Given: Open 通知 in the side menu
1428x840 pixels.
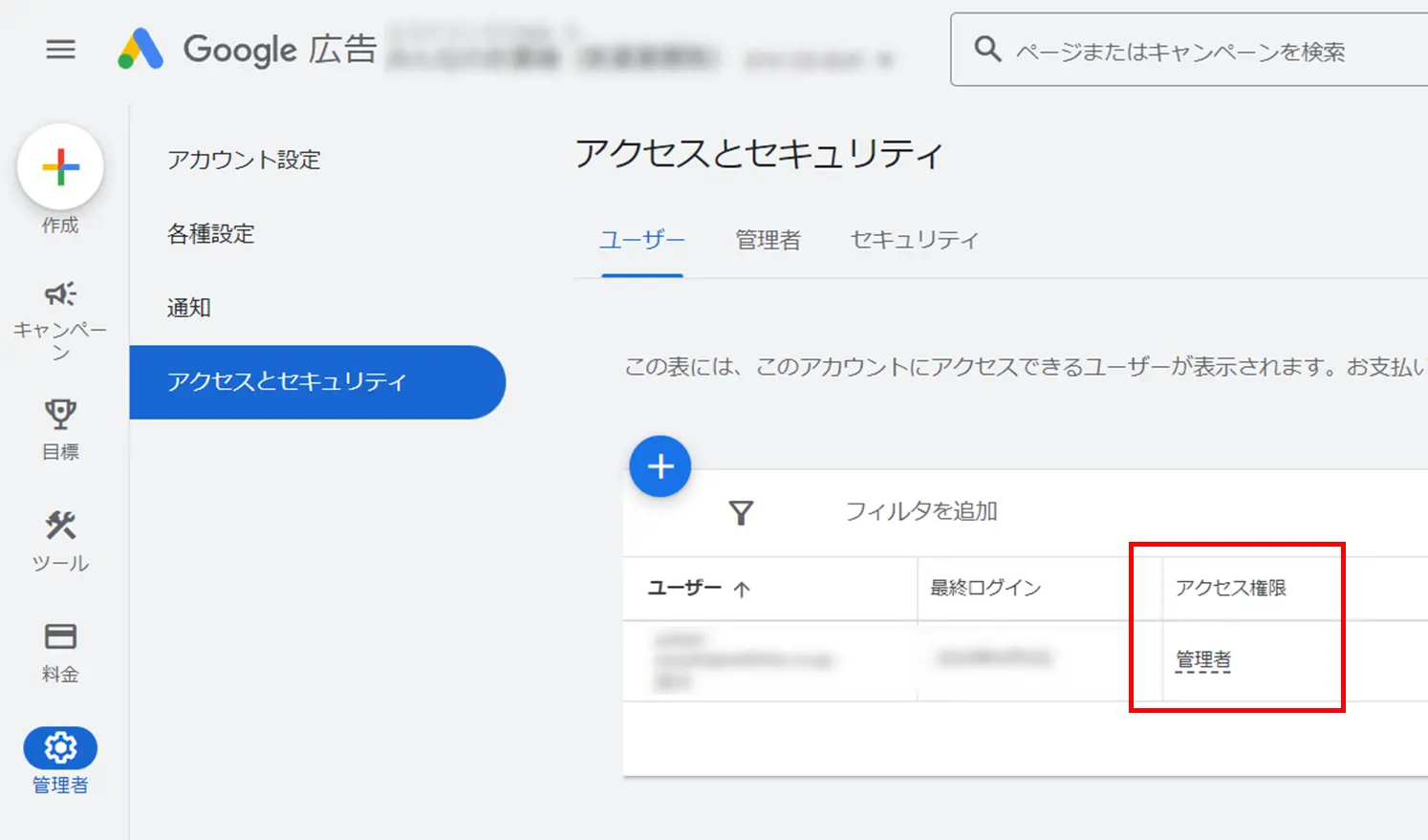Looking at the screenshot, I should [189, 308].
